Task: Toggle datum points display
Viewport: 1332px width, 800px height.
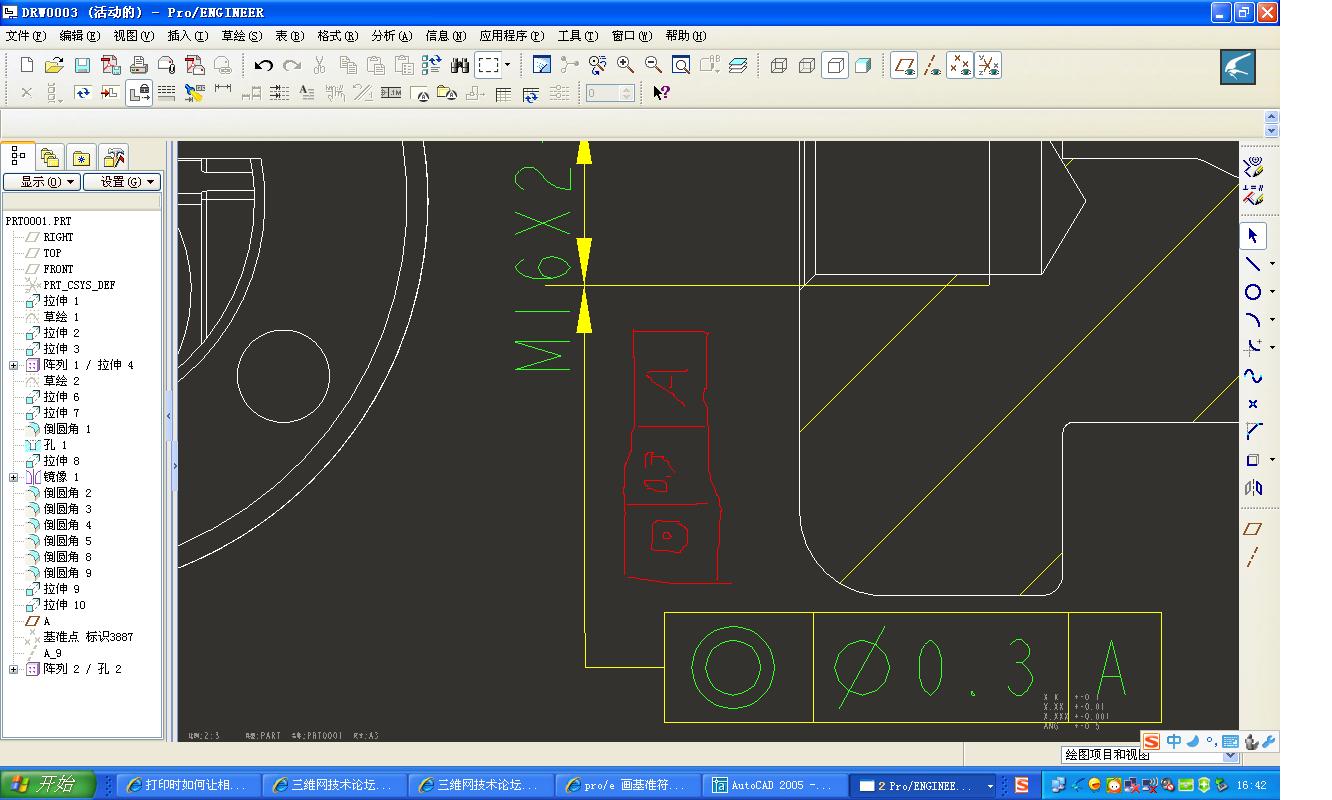Action: point(960,66)
